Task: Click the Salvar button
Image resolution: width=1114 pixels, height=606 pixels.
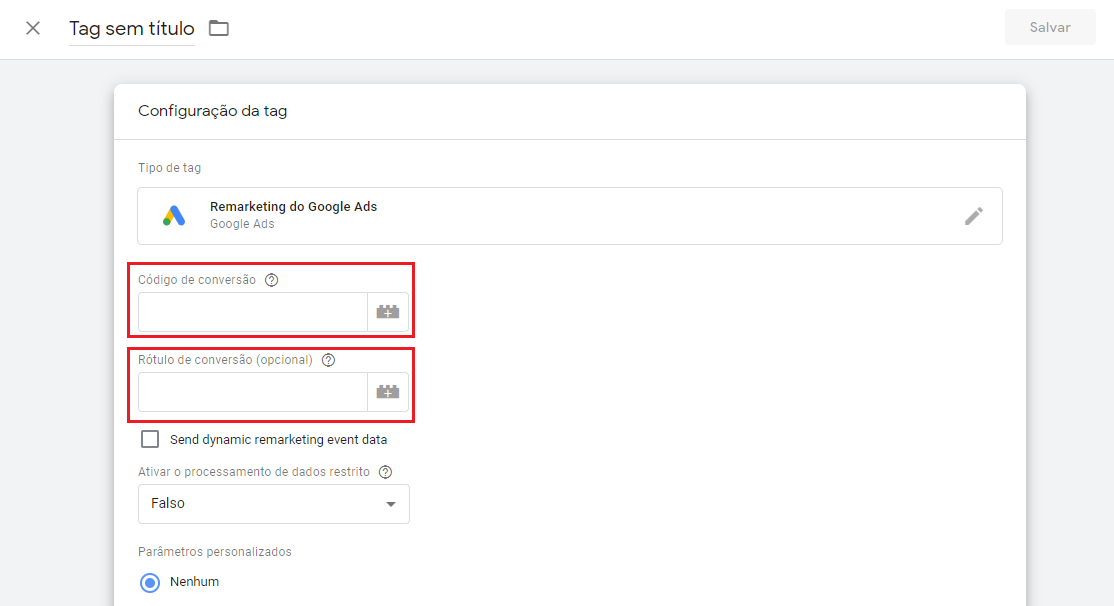Action: coord(1050,27)
